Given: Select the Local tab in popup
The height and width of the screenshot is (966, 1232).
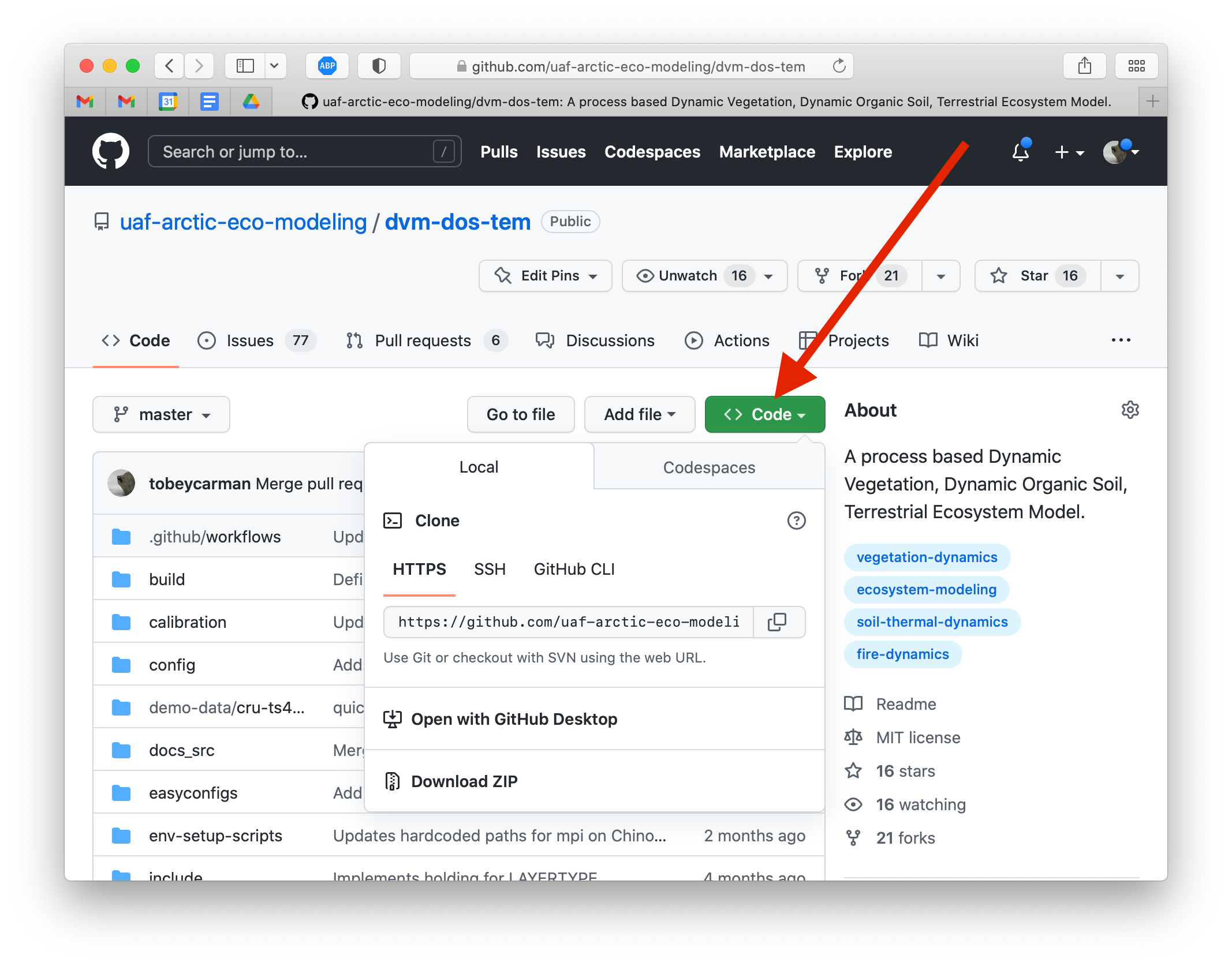Looking at the screenshot, I should [479, 467].
